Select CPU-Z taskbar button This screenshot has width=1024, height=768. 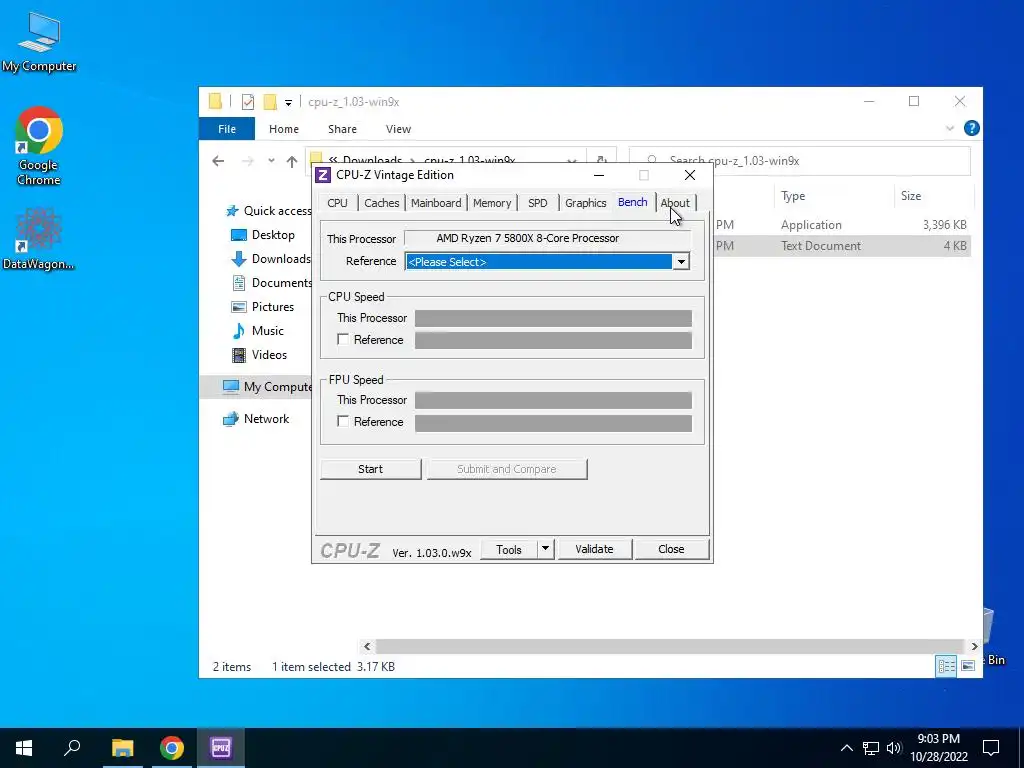point(221,748)
